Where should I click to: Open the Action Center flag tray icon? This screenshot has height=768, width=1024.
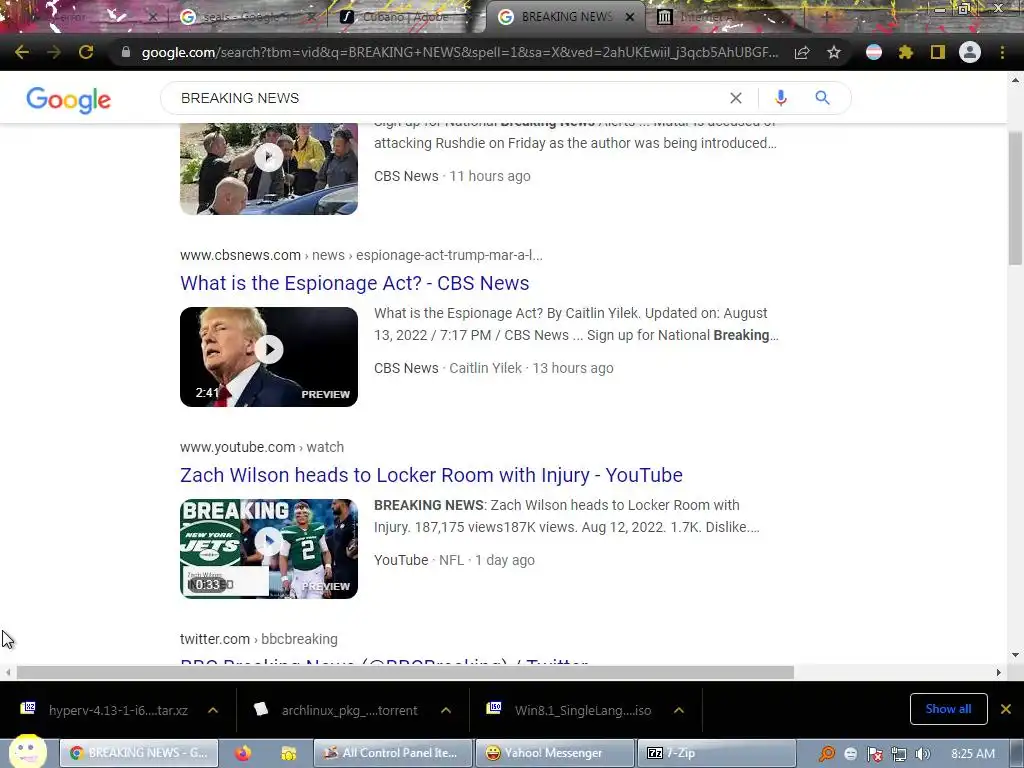[874, 754]
